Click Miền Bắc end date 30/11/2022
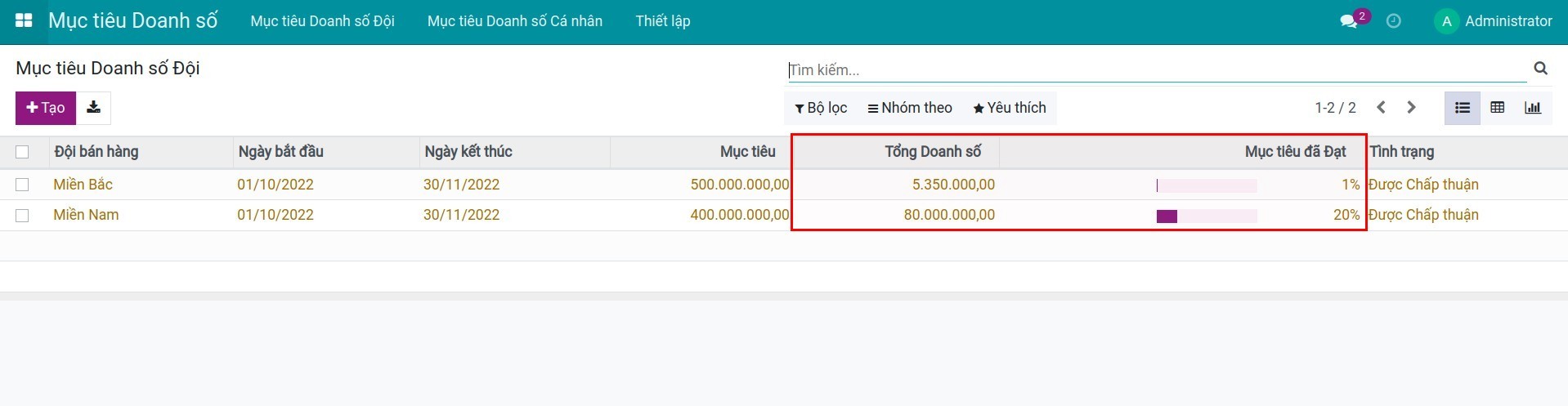 461,185
